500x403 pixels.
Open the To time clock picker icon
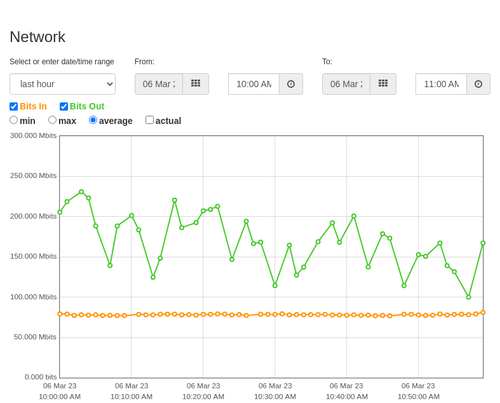tap(478, 84)
